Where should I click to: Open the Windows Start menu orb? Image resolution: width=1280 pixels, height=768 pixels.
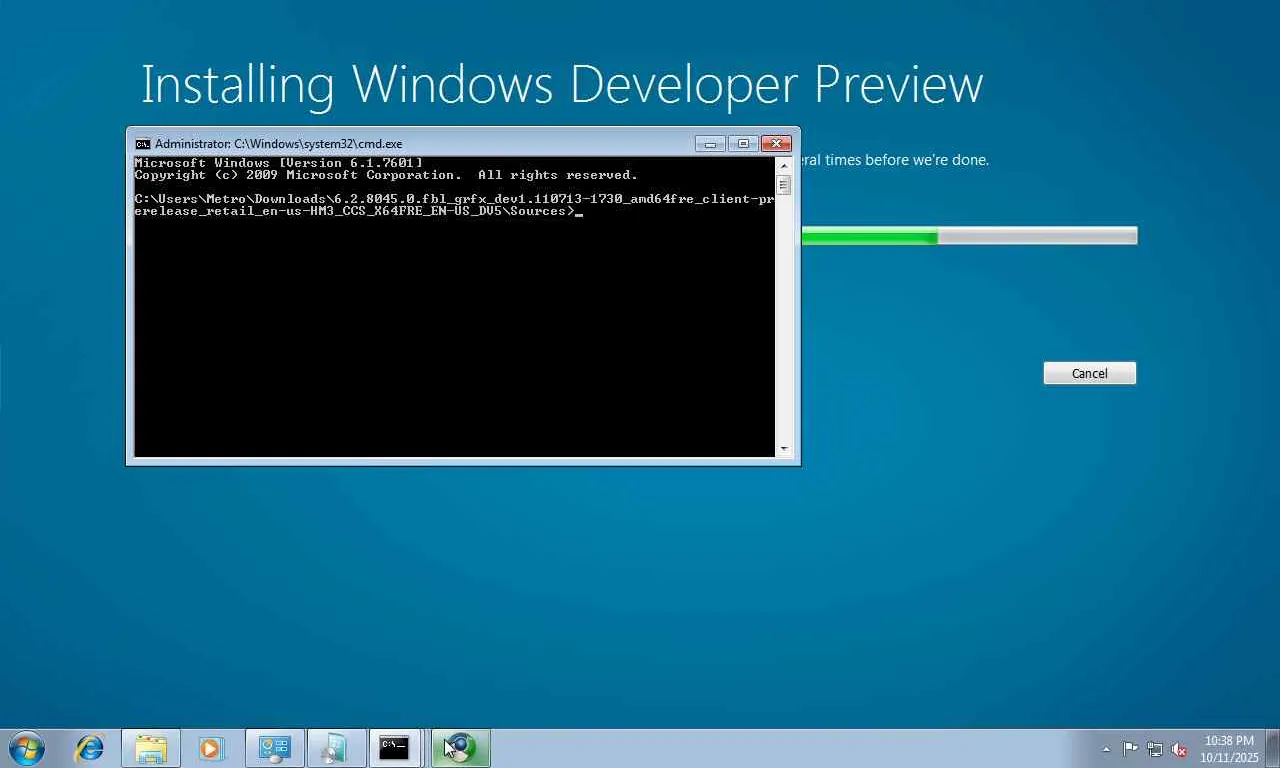point(27,748)
